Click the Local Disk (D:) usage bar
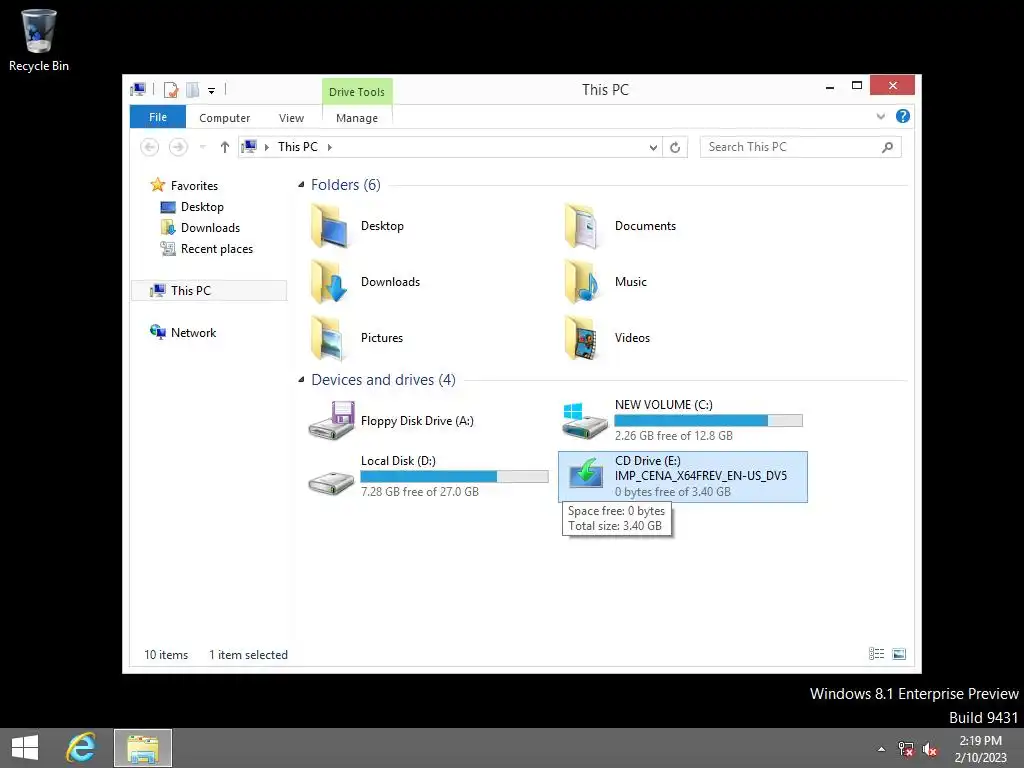The height and width of the screenshot is (768, 1024). 455,477
